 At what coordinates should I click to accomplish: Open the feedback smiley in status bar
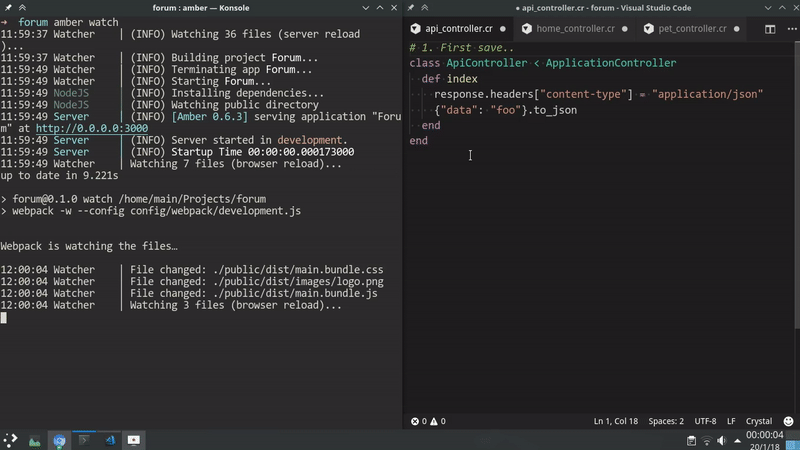click(788, 421)
